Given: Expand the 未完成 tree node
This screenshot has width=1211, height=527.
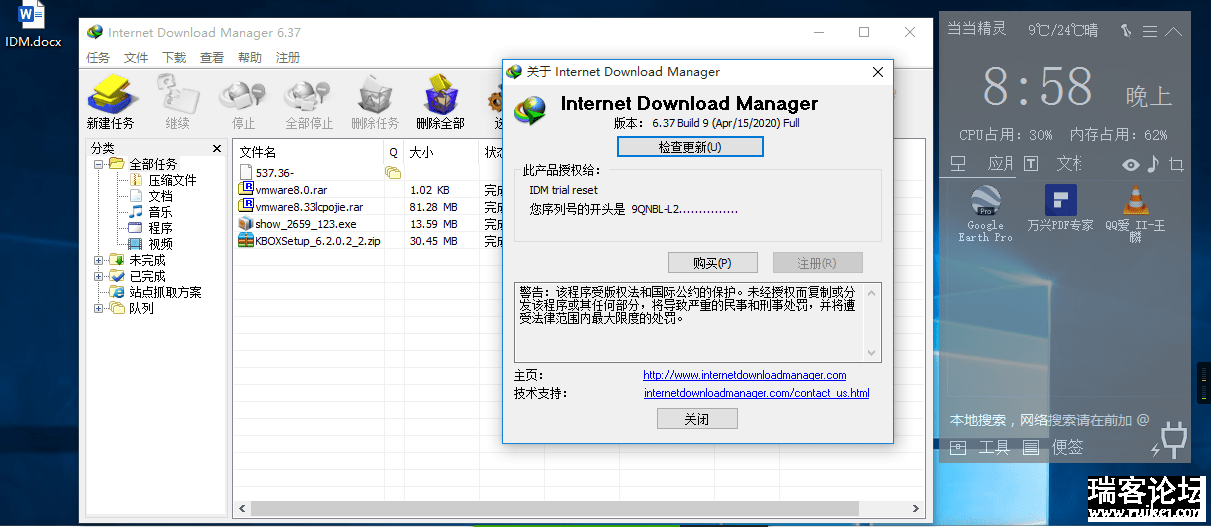Looking at the screenshot, I should pyautogui.click(x=99, y=260).
